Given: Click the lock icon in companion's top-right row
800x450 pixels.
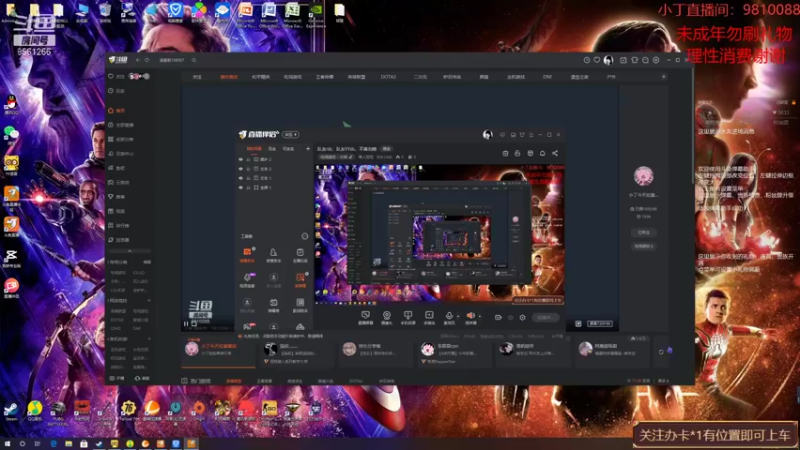Looking at the screenshot, I should pyautogui.click(x=517, y=153).
